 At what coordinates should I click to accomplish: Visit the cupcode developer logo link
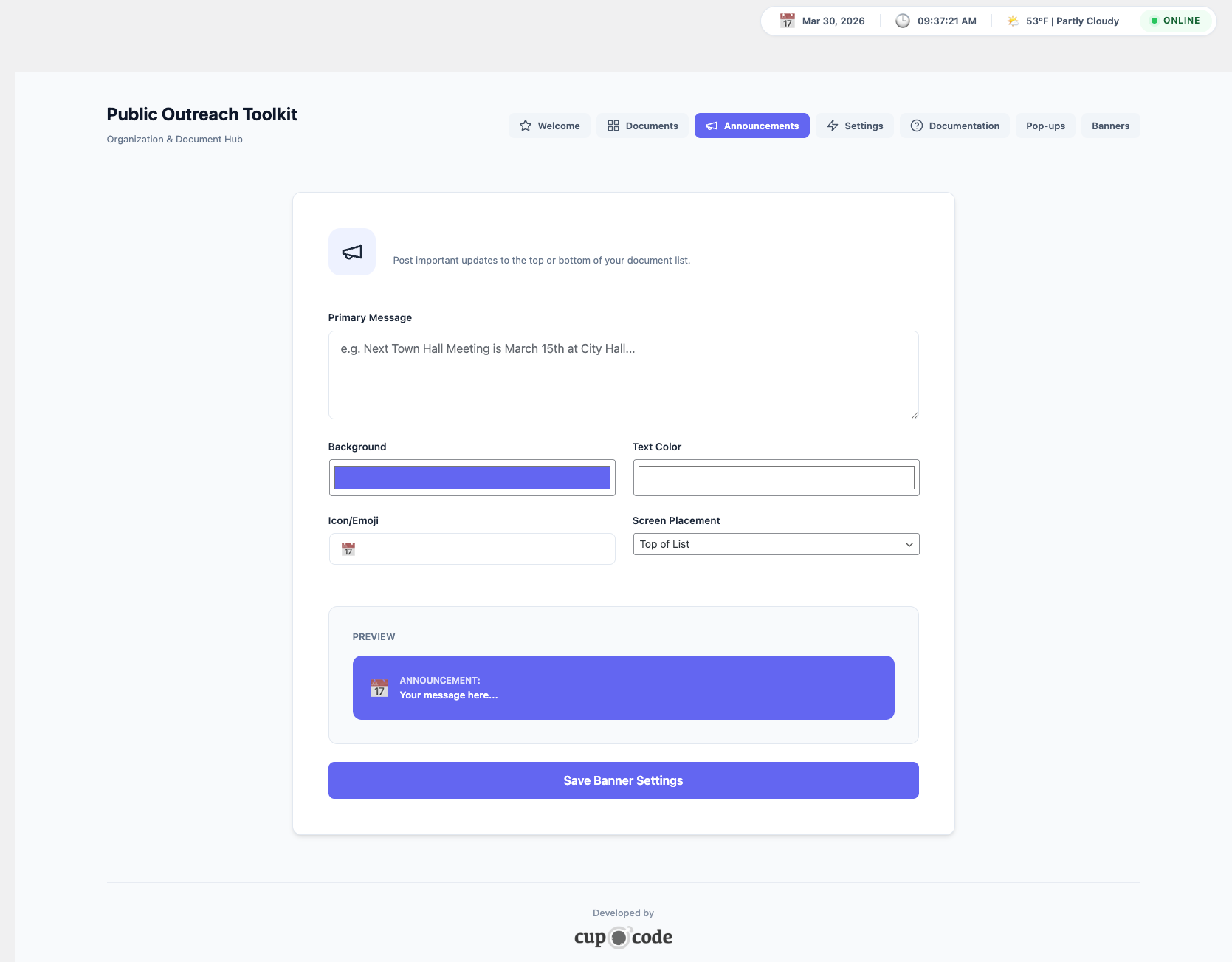pos(623,937)
